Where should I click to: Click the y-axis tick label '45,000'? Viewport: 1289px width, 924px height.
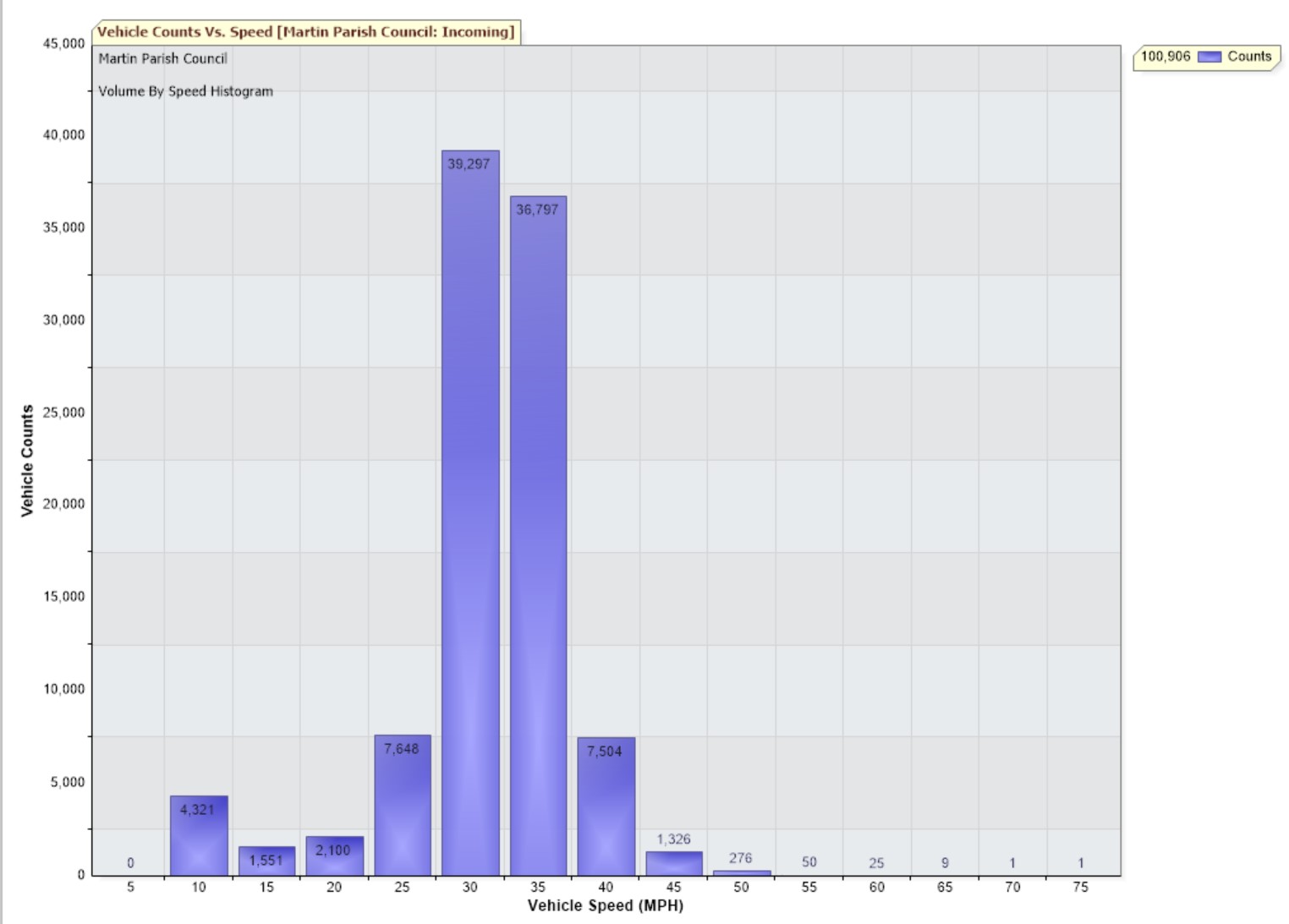click(x=64, y=44)
